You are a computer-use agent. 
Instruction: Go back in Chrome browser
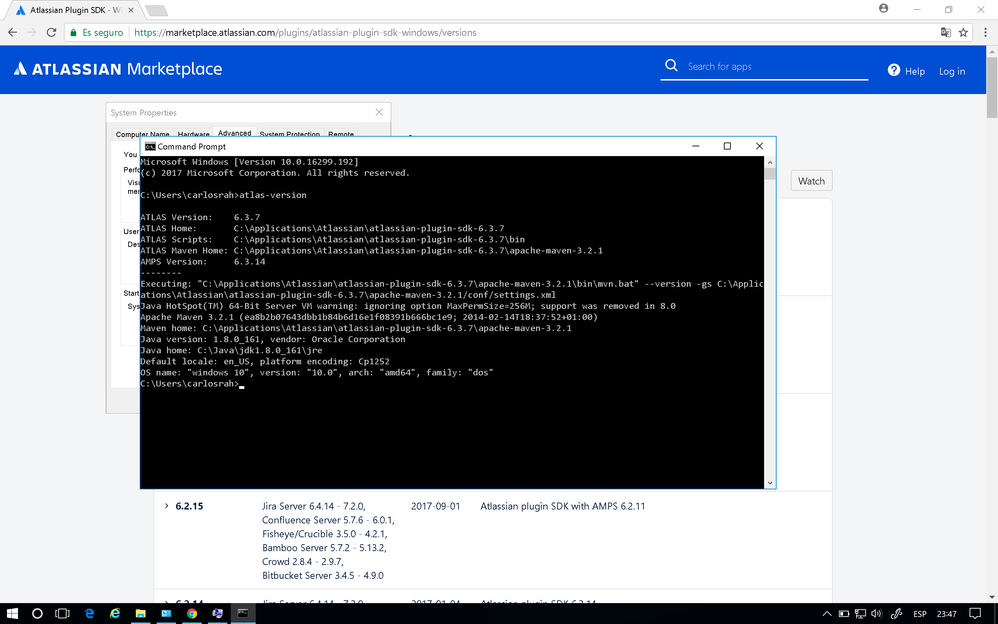(12, 32)
